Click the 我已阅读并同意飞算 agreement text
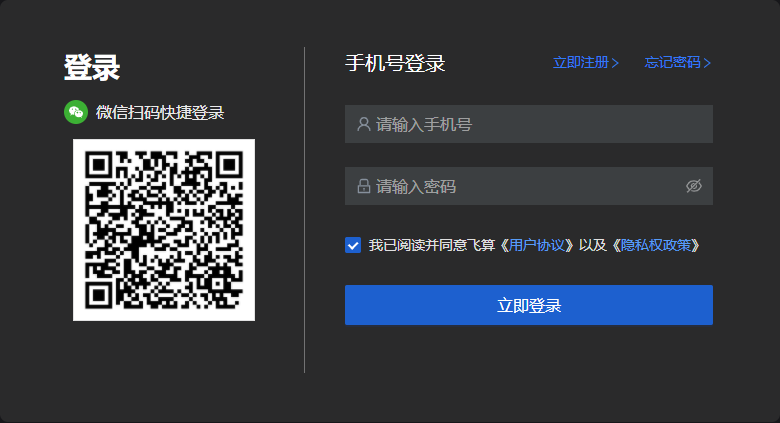Viewport: 780px width, 423px height. click(432, 245)
